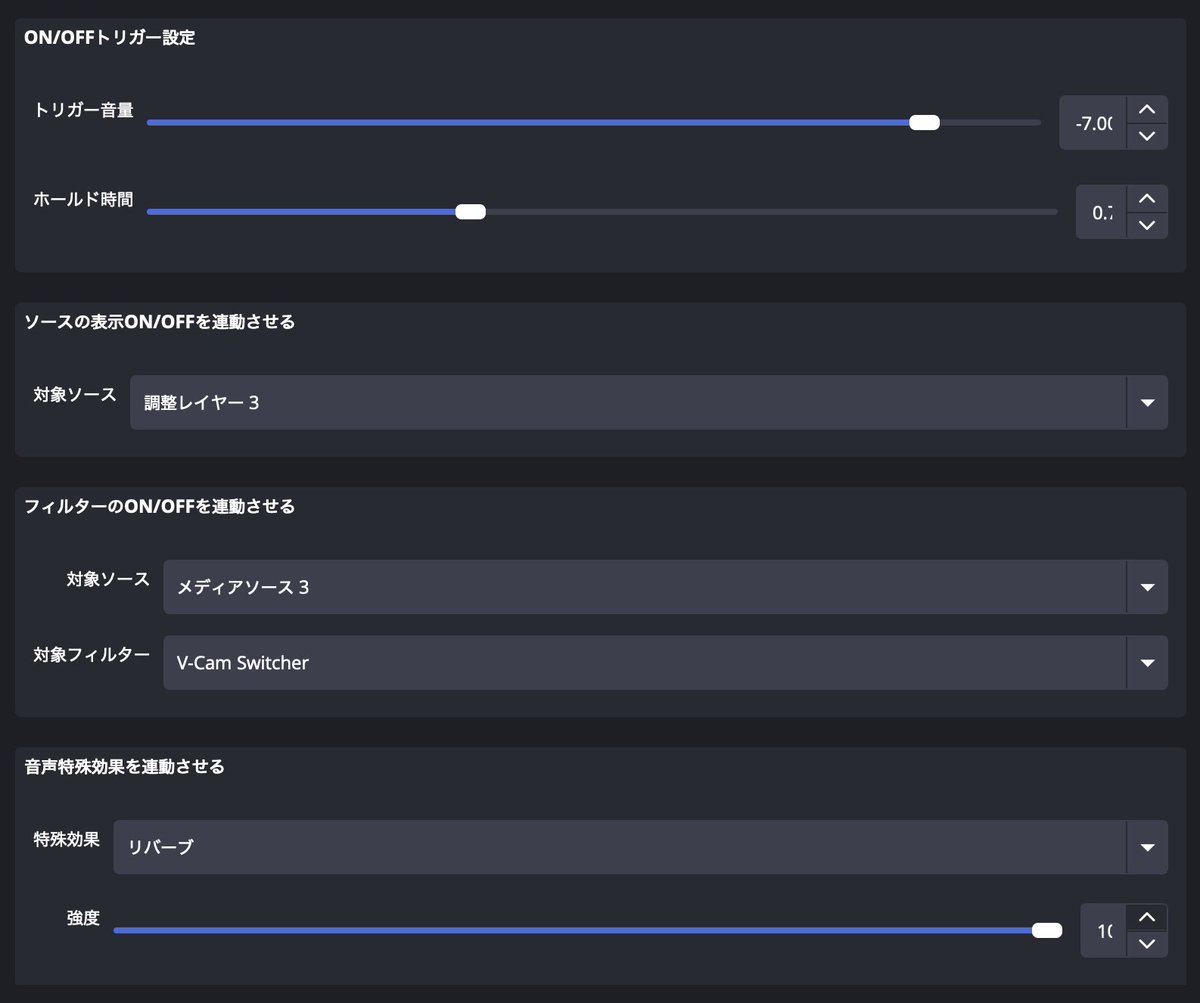The image size is (1200, 1003).
Task: Increase ホールド時間 value with up arrow
Action: [1147, 198]
